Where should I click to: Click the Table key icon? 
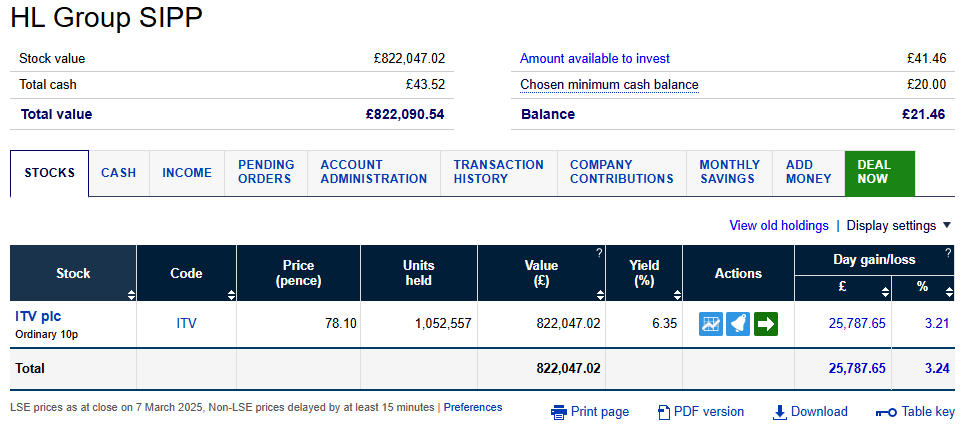click(x=886, y=412)
